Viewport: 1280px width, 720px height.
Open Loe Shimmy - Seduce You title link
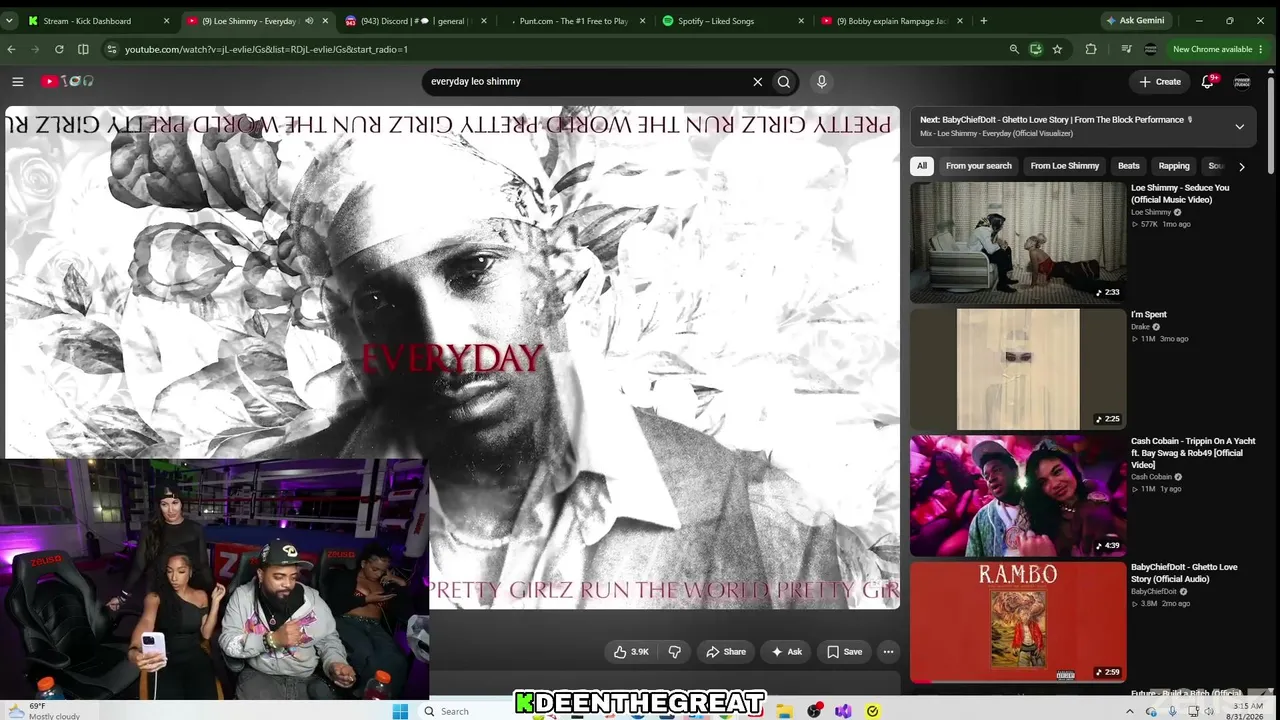(x=1180, y=194)
